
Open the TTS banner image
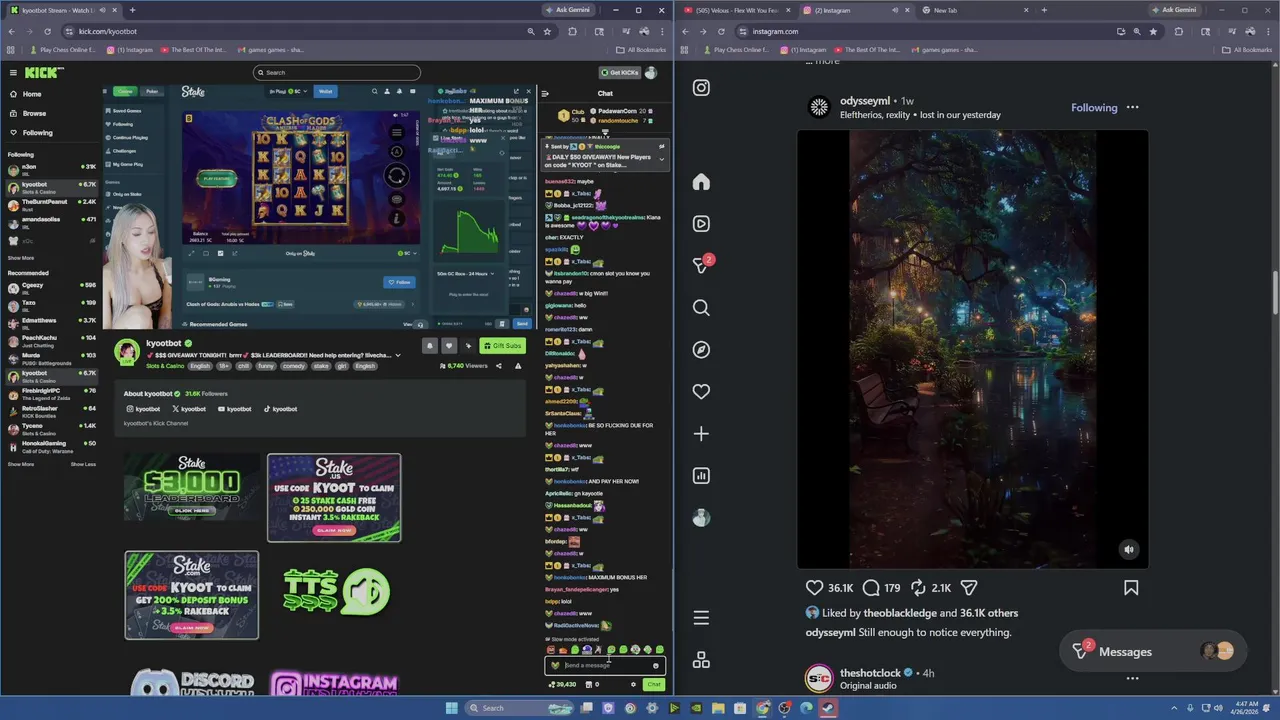[x=334, y=592]
